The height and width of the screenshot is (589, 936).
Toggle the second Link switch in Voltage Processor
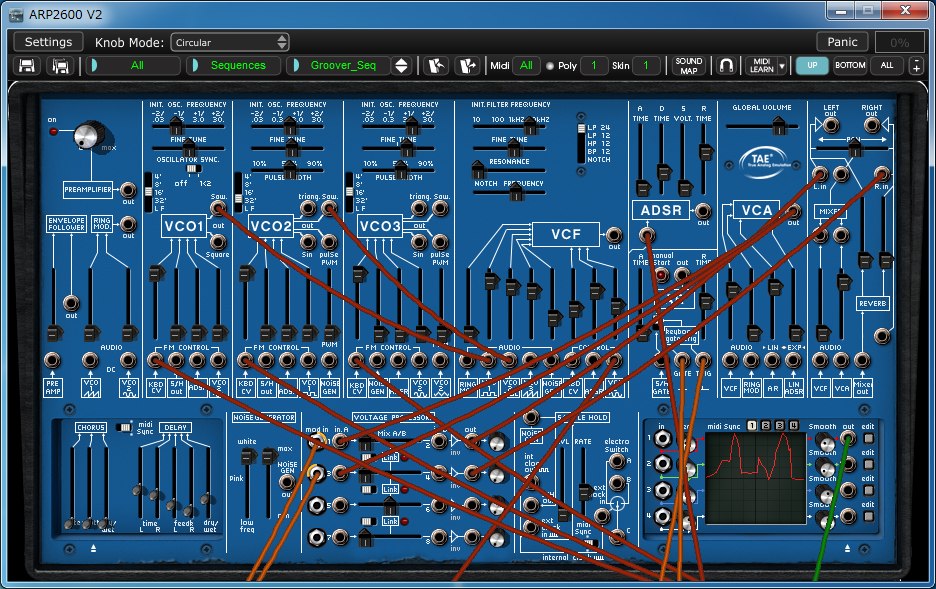click(x=370, y=489)
